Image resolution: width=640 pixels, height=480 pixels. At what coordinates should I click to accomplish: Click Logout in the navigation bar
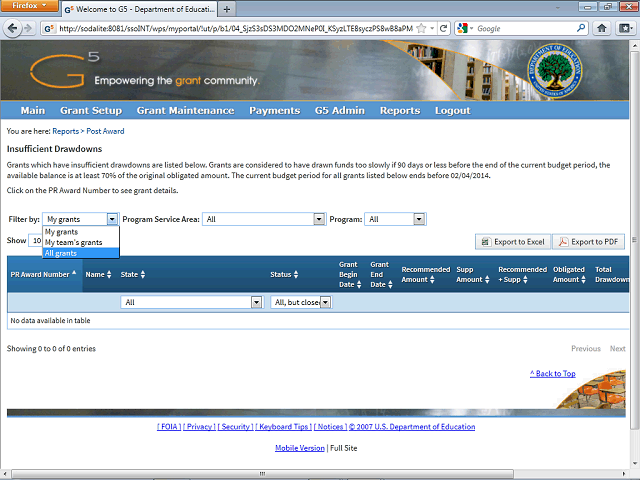click(x=452, y=111)
